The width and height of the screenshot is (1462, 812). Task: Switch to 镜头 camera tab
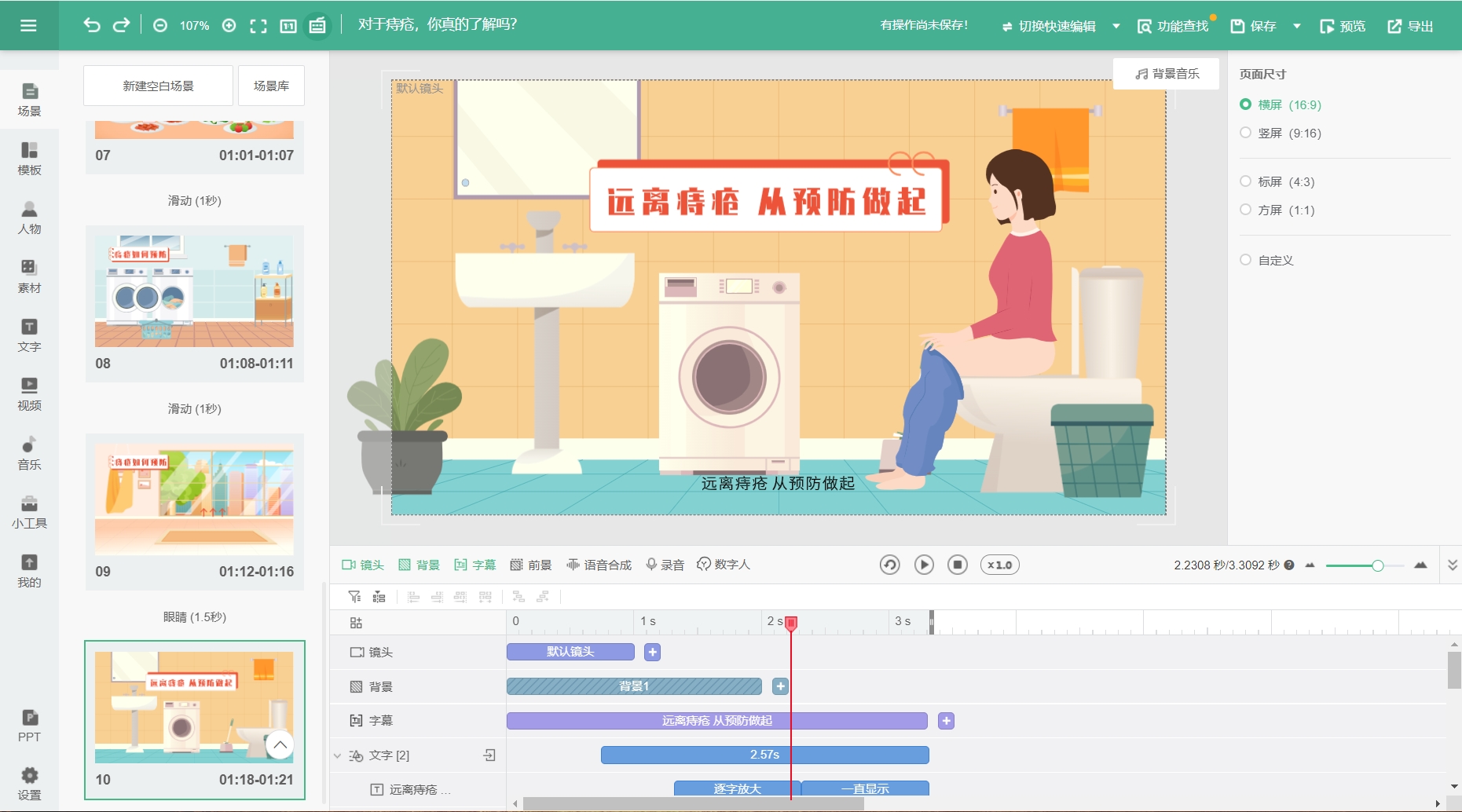[363, 565]
